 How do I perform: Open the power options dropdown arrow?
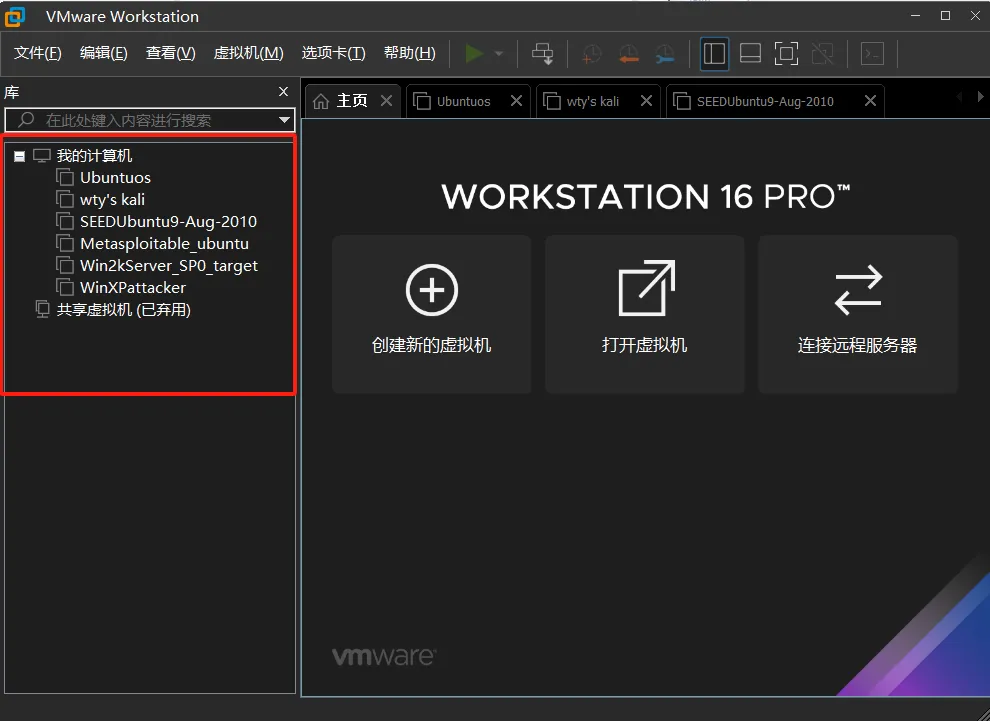pos(499,54)
